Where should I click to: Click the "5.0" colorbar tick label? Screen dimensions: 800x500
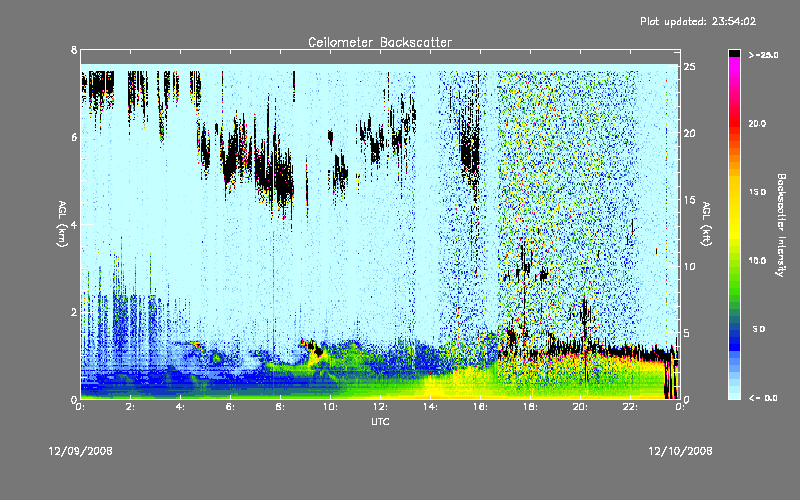point(759,329)
